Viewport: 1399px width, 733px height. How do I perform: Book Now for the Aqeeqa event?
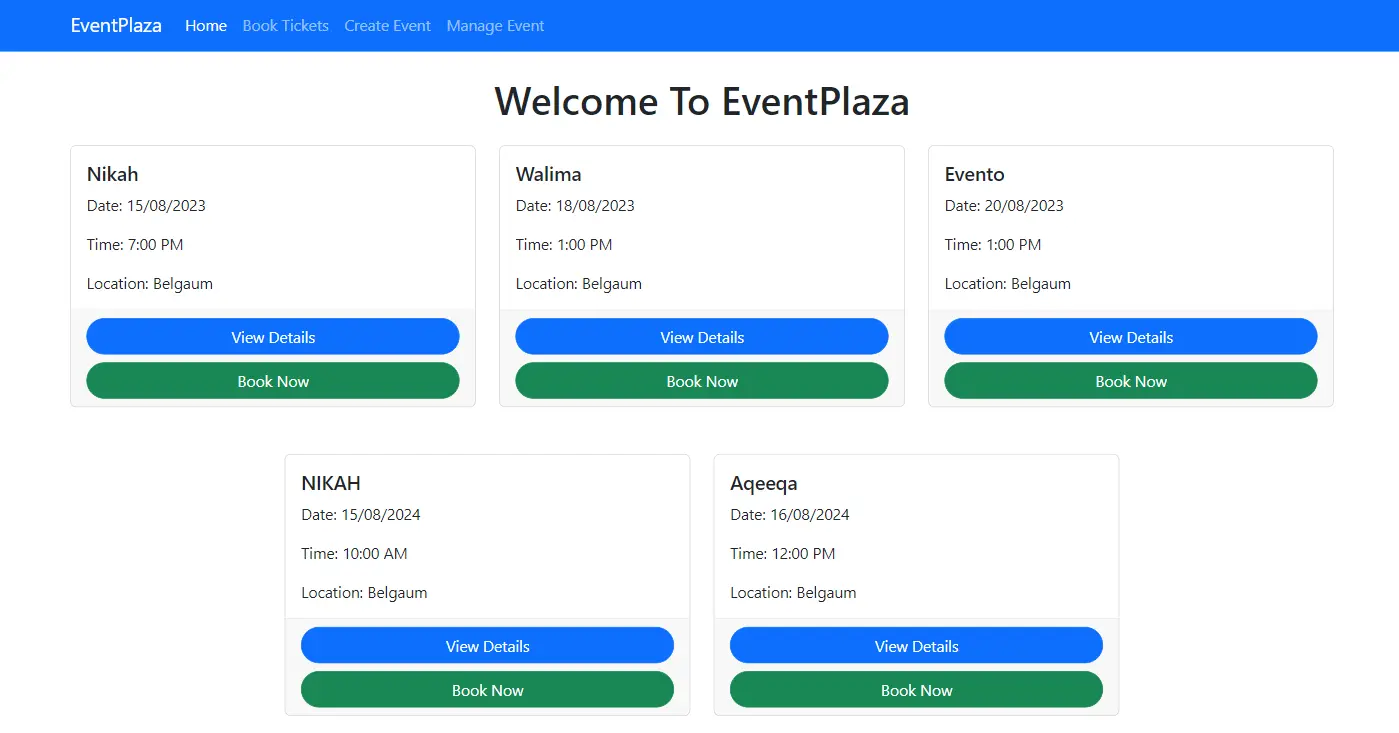(x=916, y=690)
